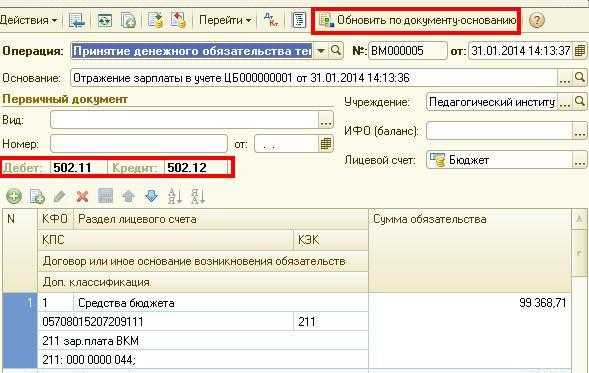This screenshot has width=589, height=373.
Task: Open the calendar for the primary document date
Action: (326, 144)
